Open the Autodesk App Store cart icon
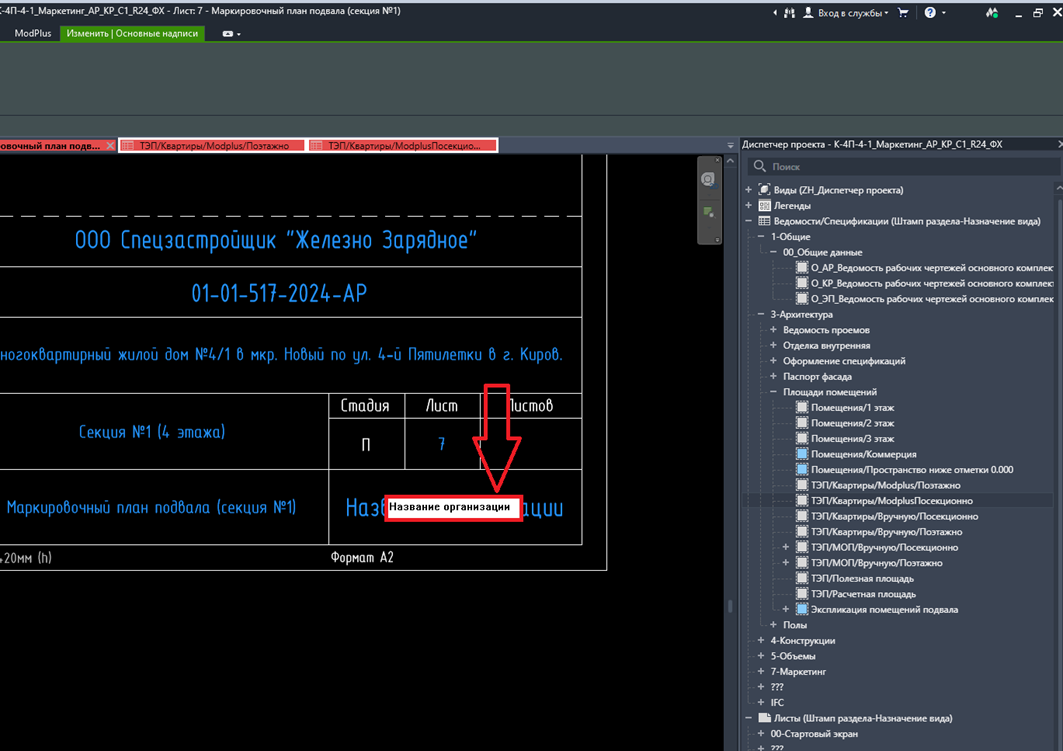Screen dimensions: 1063x751 (903, 13)
